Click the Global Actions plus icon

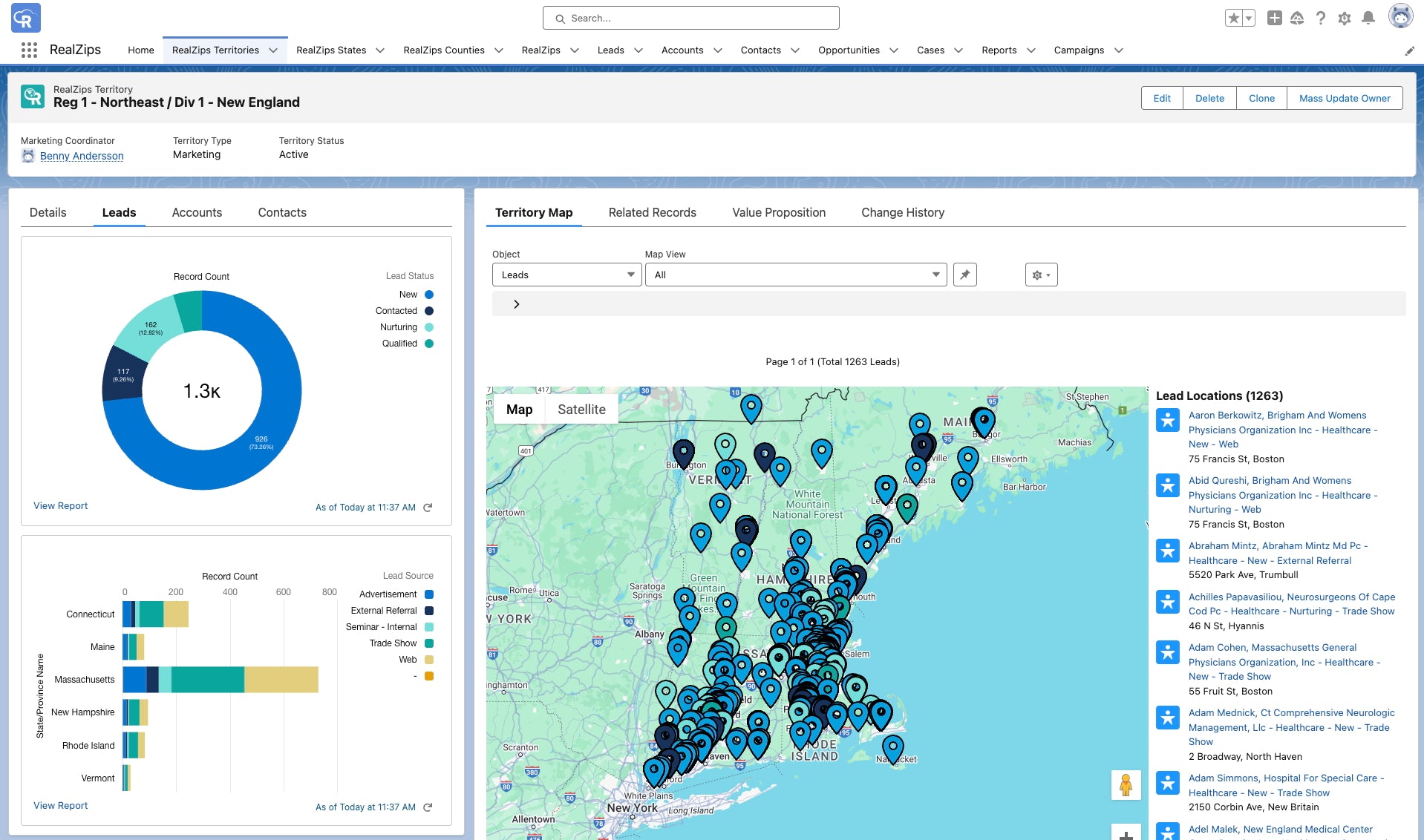pos(1274,18)
